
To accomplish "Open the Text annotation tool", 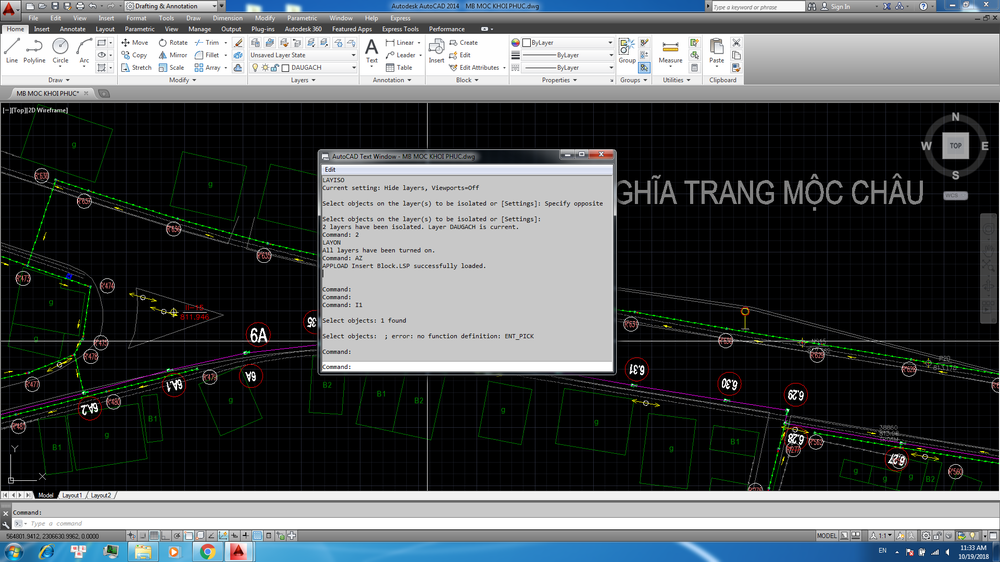I will pyautogui.click(x=371, y=50).
